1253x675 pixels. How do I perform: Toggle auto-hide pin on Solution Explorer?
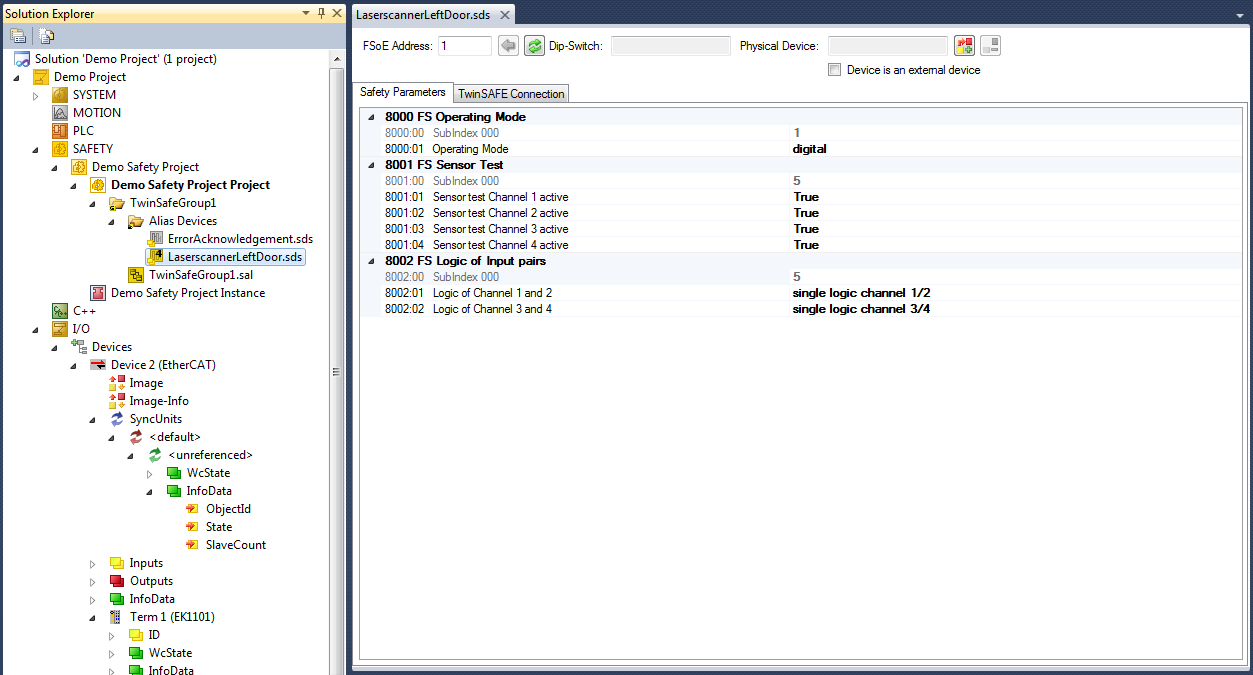coord(321,13)
